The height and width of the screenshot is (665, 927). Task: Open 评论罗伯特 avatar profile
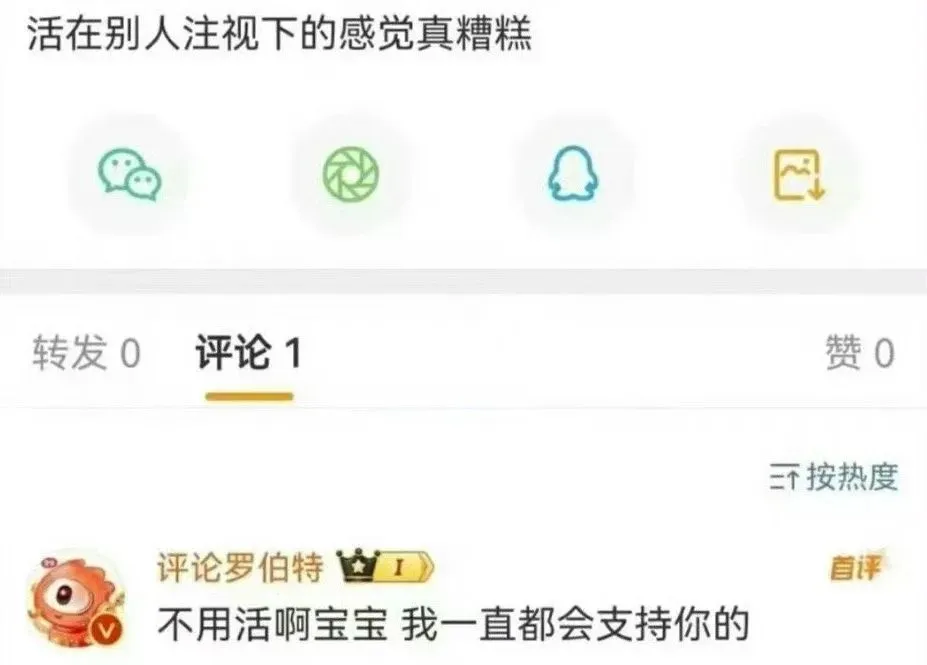point(77,599)
